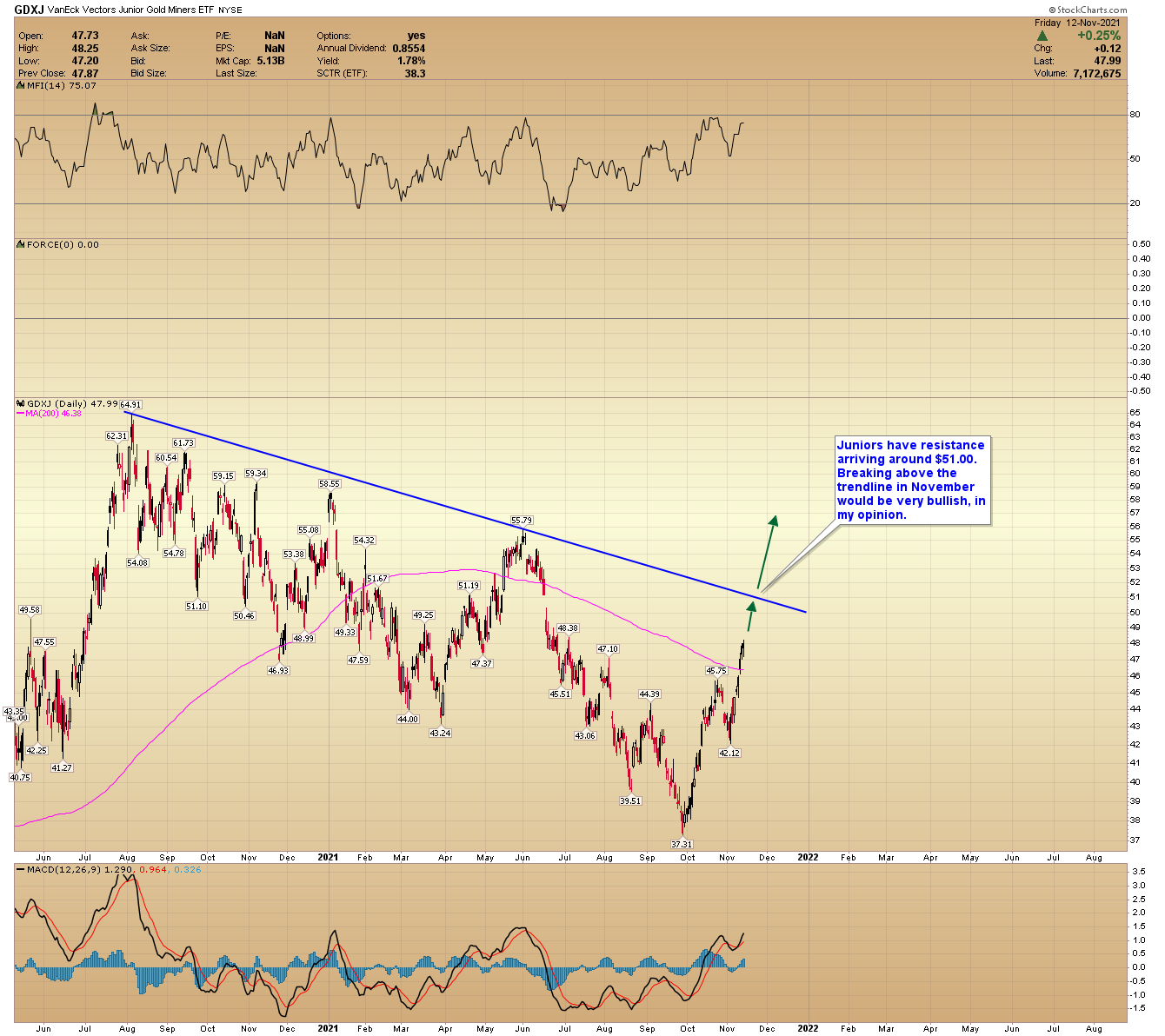Click the 45.75 price label
The width and height of the screenshot is (1165, 1036).
(x=716, y=670)
